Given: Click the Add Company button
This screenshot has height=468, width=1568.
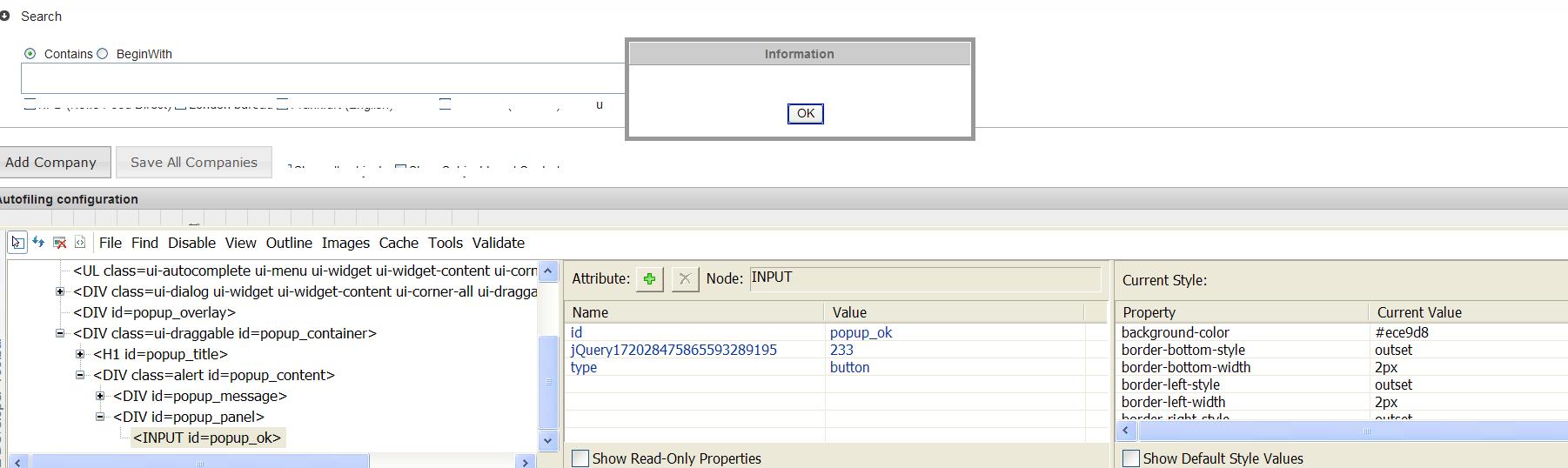Looking at the screenshot, I should pos(51,163).
